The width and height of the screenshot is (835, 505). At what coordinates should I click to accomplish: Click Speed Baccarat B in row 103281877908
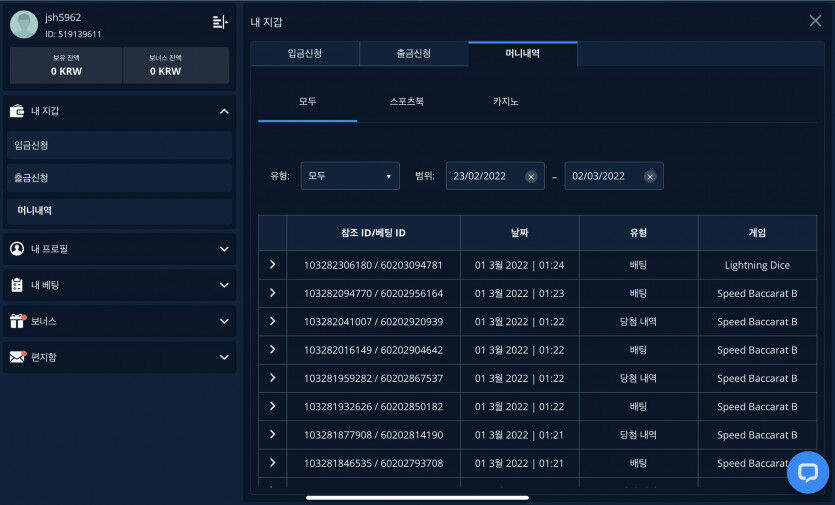coord(757,435)
